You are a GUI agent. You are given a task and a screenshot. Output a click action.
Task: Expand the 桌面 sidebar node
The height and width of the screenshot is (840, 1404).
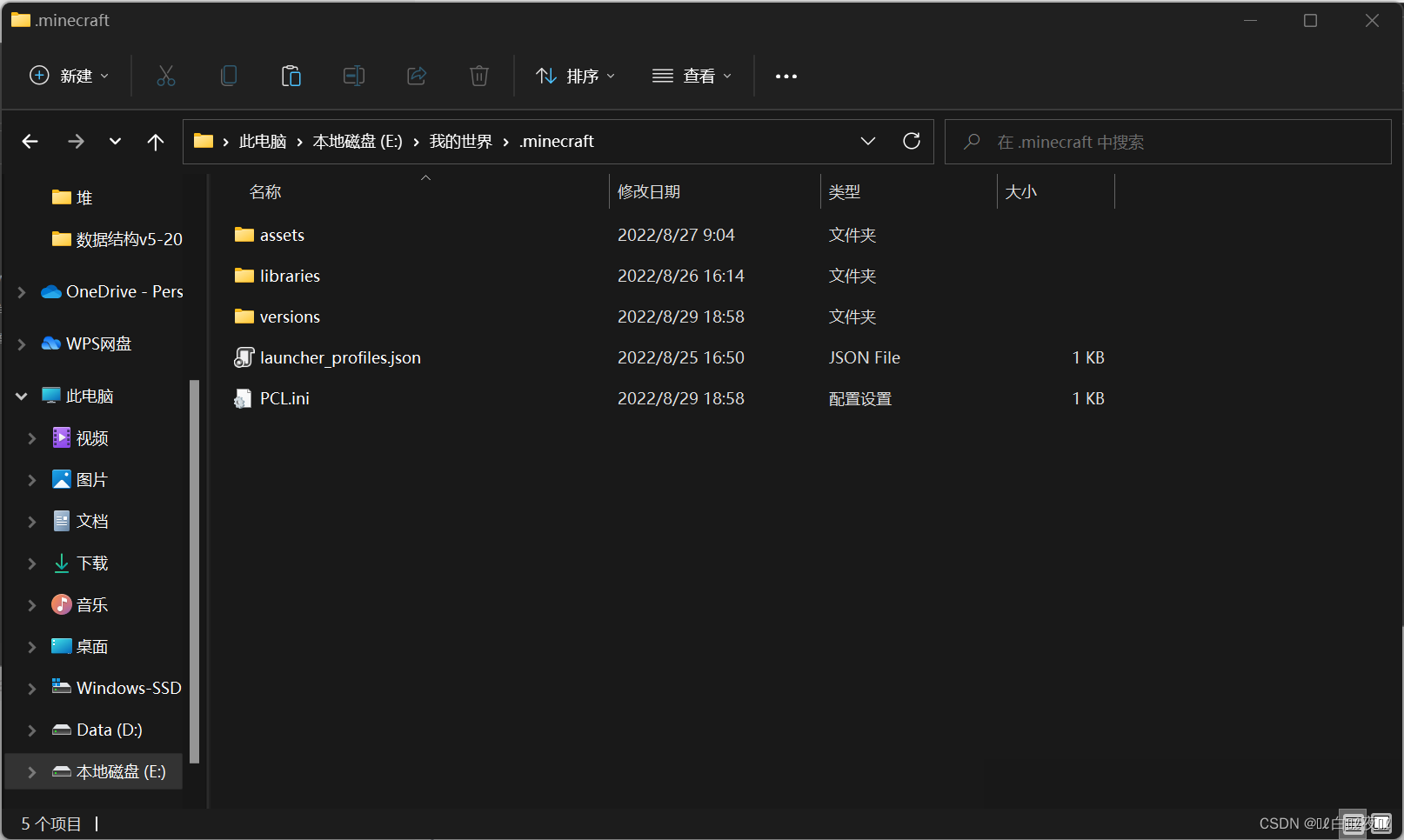[x=32, y=647]
